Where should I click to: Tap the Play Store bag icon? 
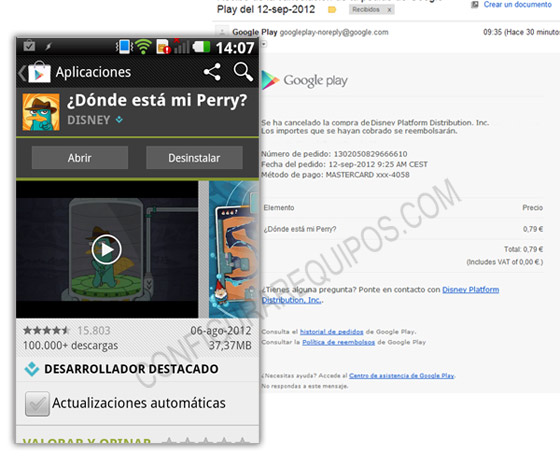40,72
